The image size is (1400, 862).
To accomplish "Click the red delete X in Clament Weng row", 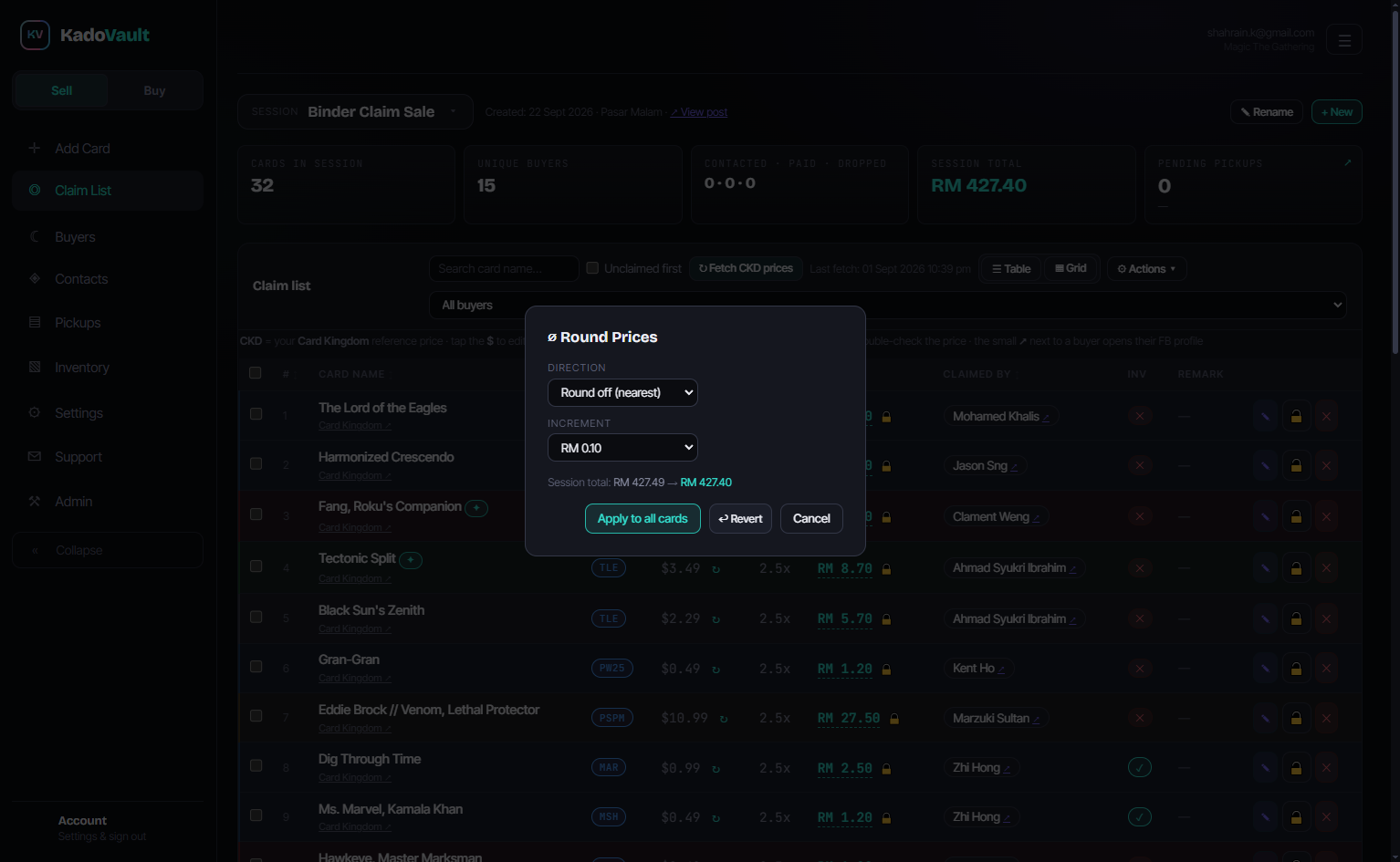I will pos(1326,516).
